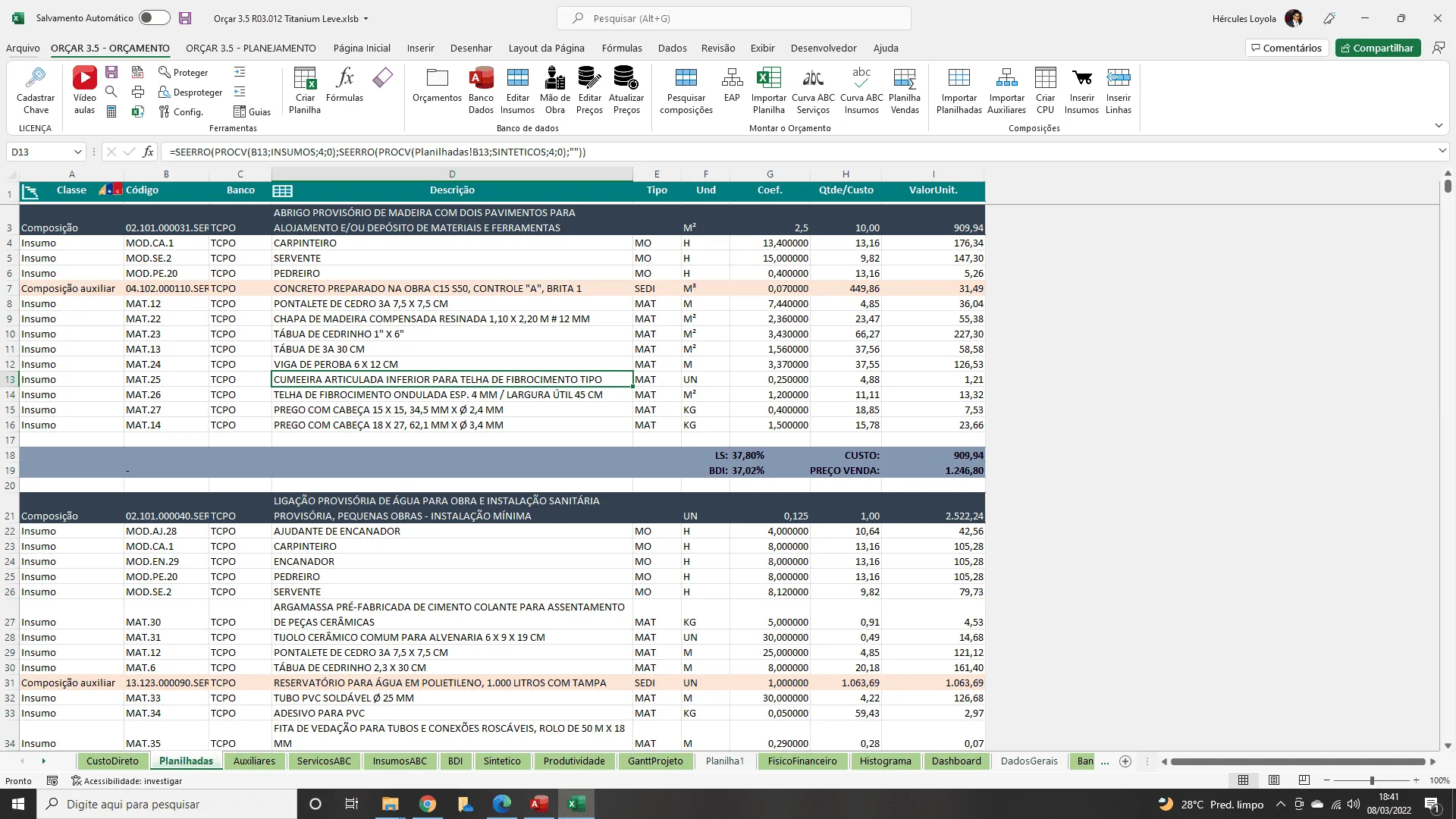Expand the formula bar
The width and height of the screenshot is (1456, 819).
(1442, 152)
